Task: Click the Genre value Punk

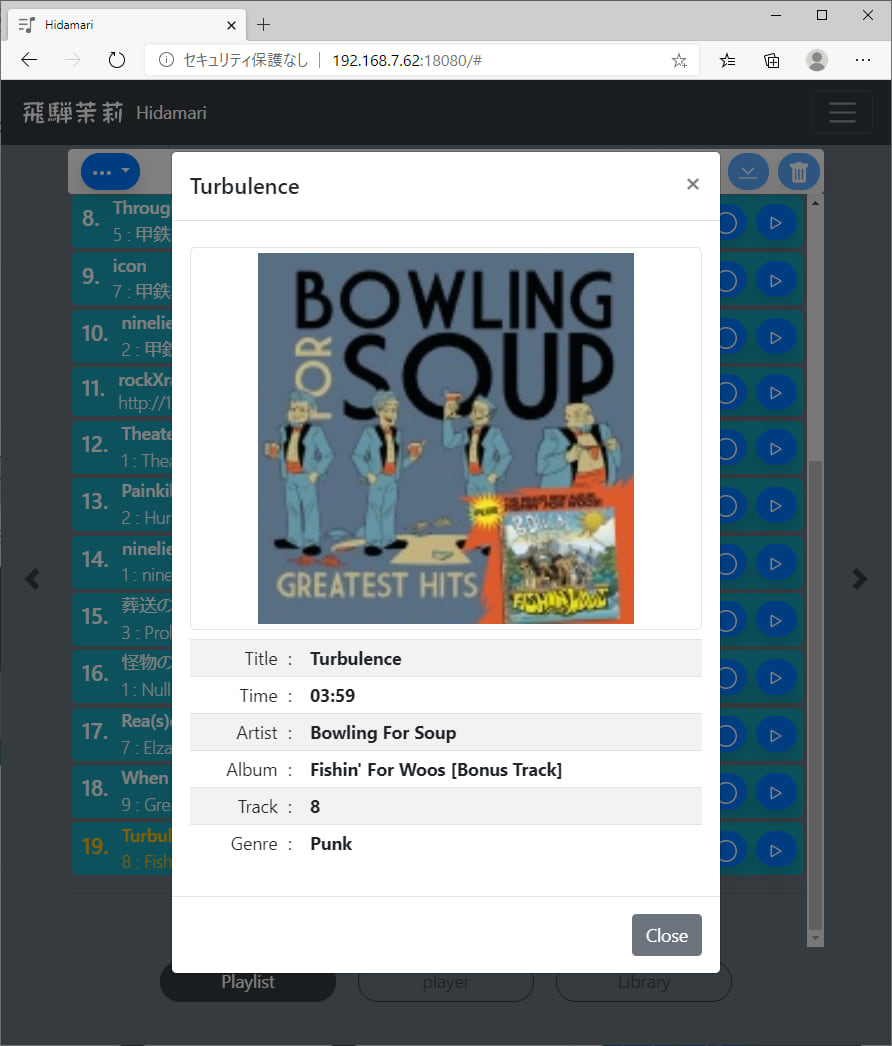Action: click(x=331, y=844)
